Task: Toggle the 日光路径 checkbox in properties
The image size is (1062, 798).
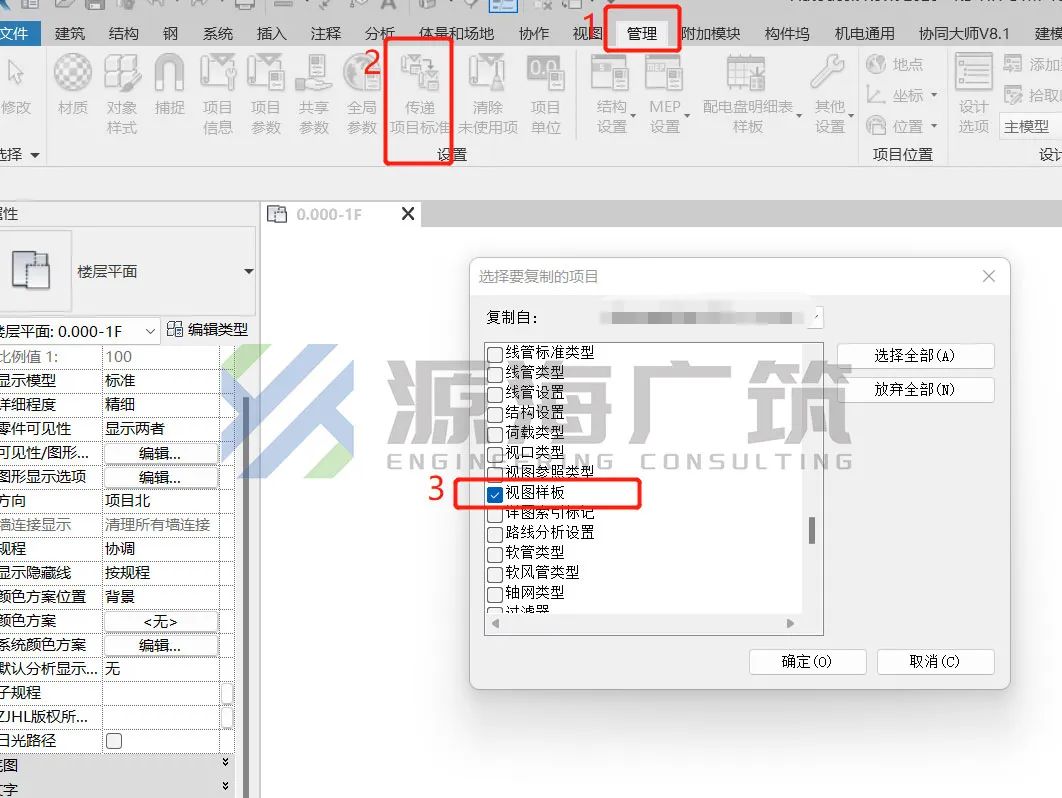Action: pyautogui.click(x=114, y=740)
